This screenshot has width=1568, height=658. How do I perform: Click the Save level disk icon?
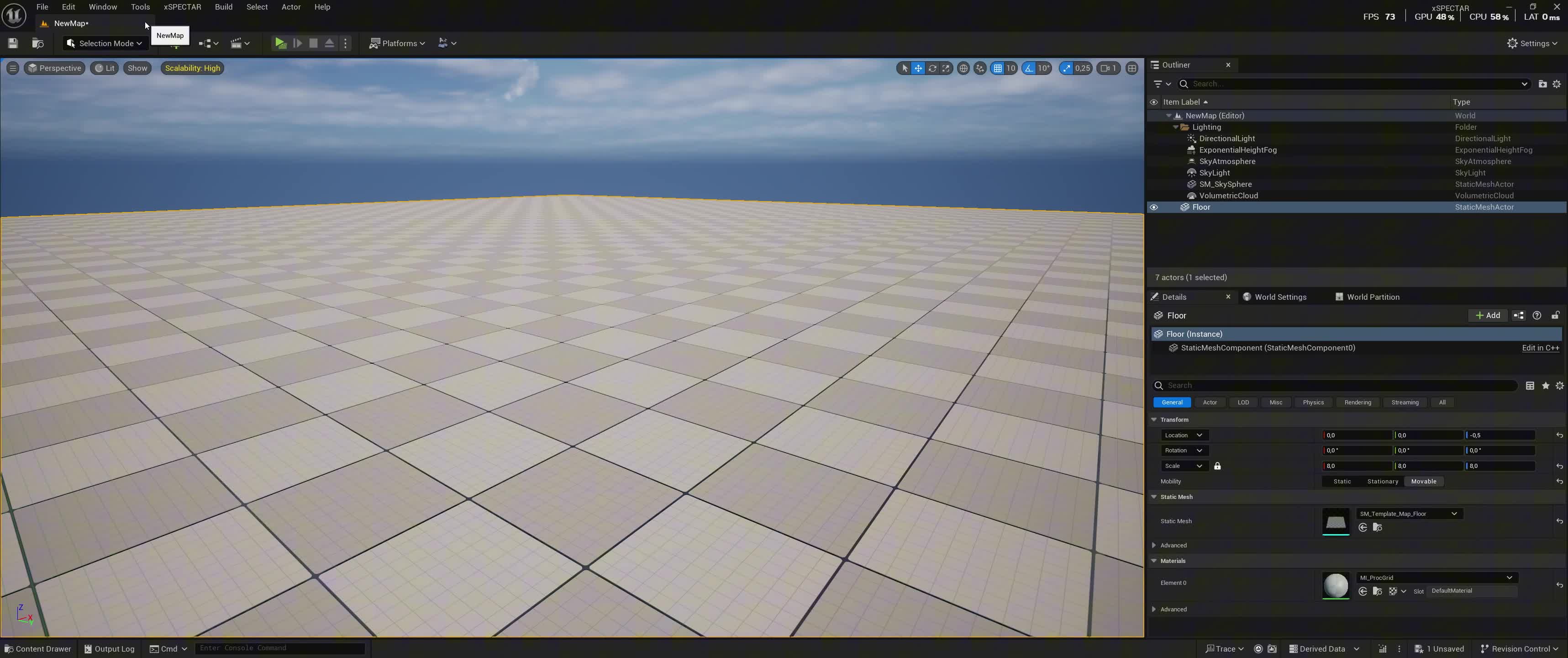(x=13, y=43)
